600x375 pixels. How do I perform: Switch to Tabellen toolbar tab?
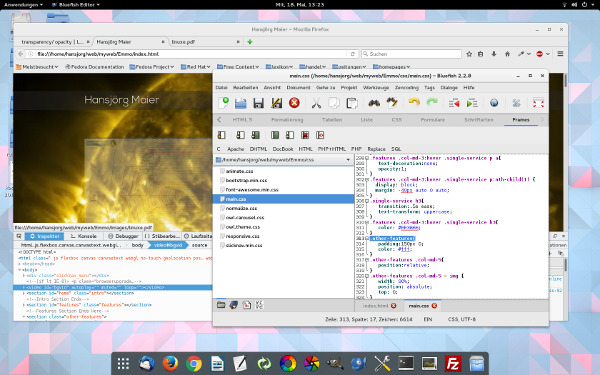(x=332, y=120)
